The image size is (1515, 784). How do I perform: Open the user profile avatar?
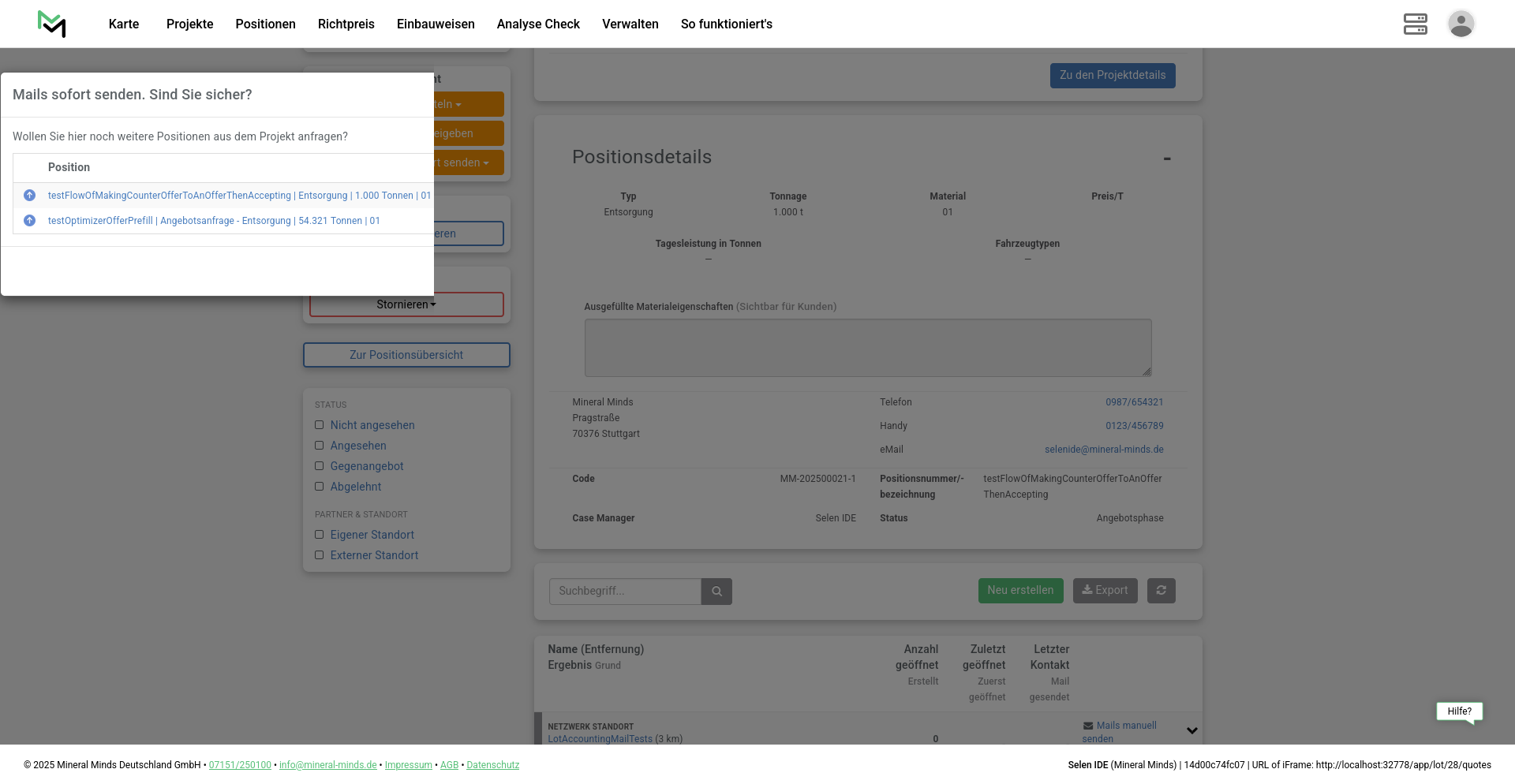click(x=1461, y=24)
